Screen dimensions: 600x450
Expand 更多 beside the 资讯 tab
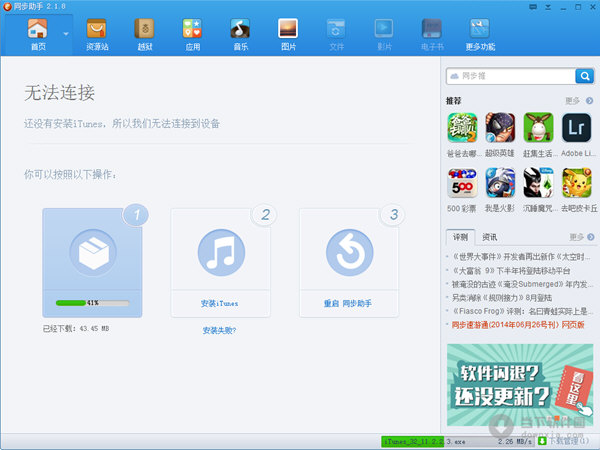tap(576, 238)
